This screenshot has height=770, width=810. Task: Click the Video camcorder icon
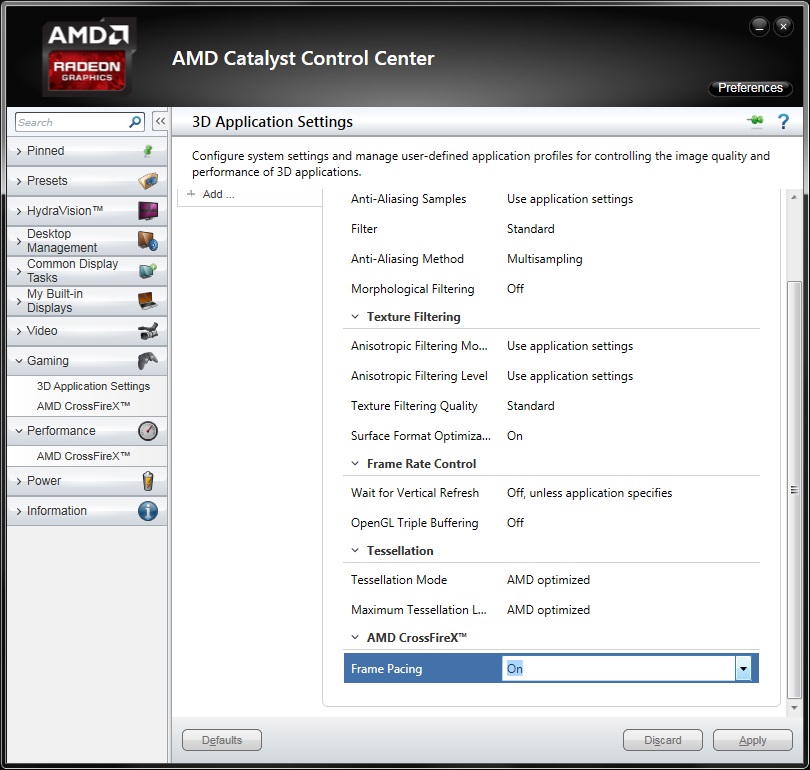point(148,331)
